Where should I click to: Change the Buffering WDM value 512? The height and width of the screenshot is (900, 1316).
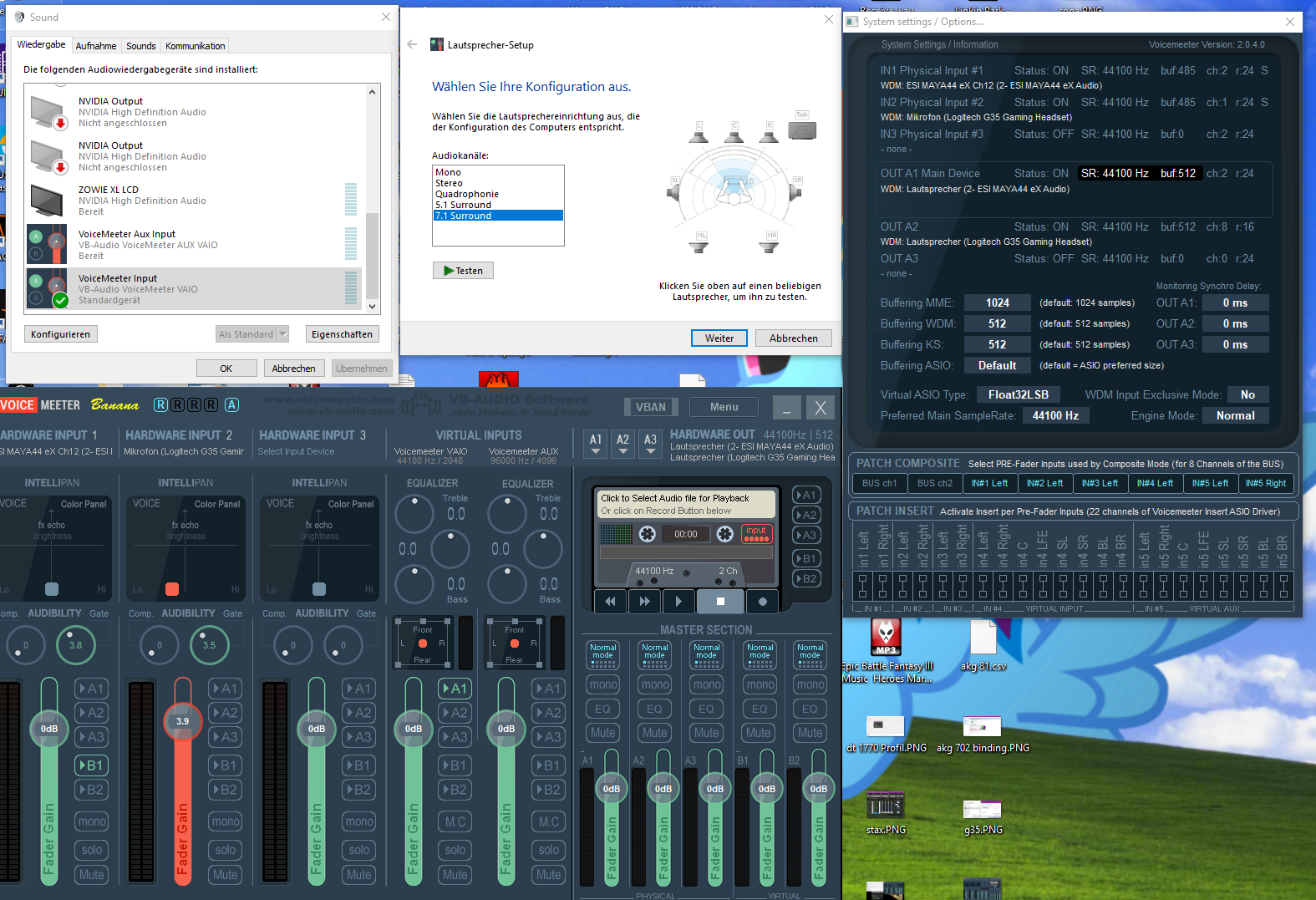click(997, 323)
